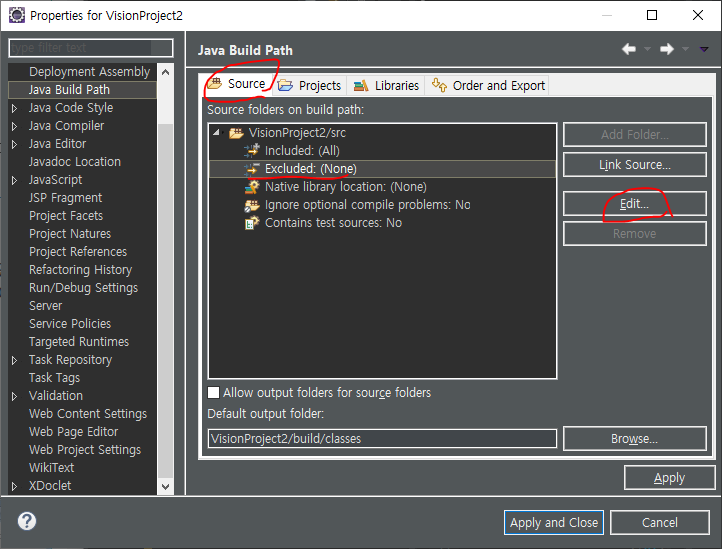The image size is (722, 549).
Task: Click the Projects tab icon
Action: 285,85
